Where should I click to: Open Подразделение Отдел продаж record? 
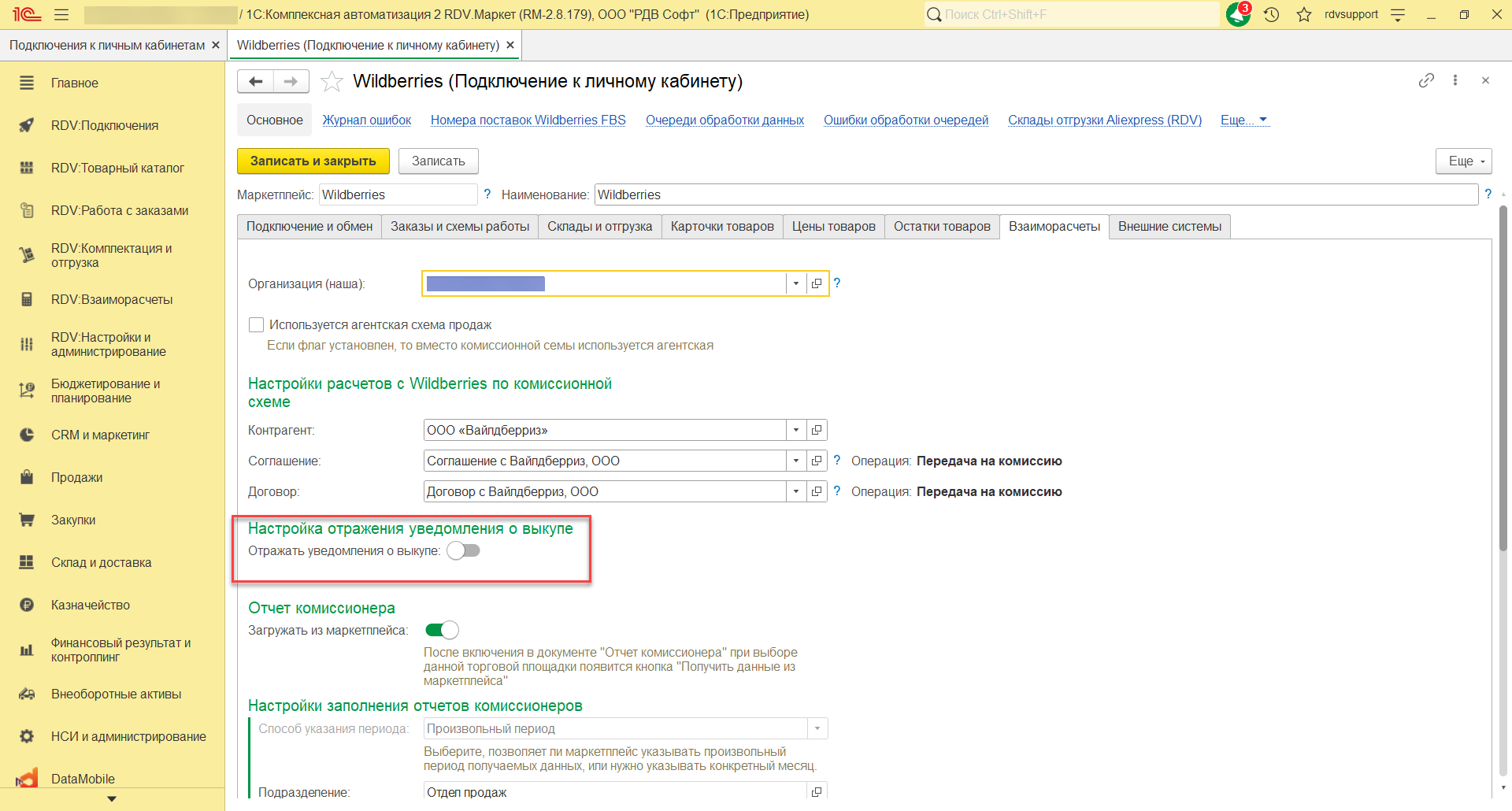click(817, 792)
